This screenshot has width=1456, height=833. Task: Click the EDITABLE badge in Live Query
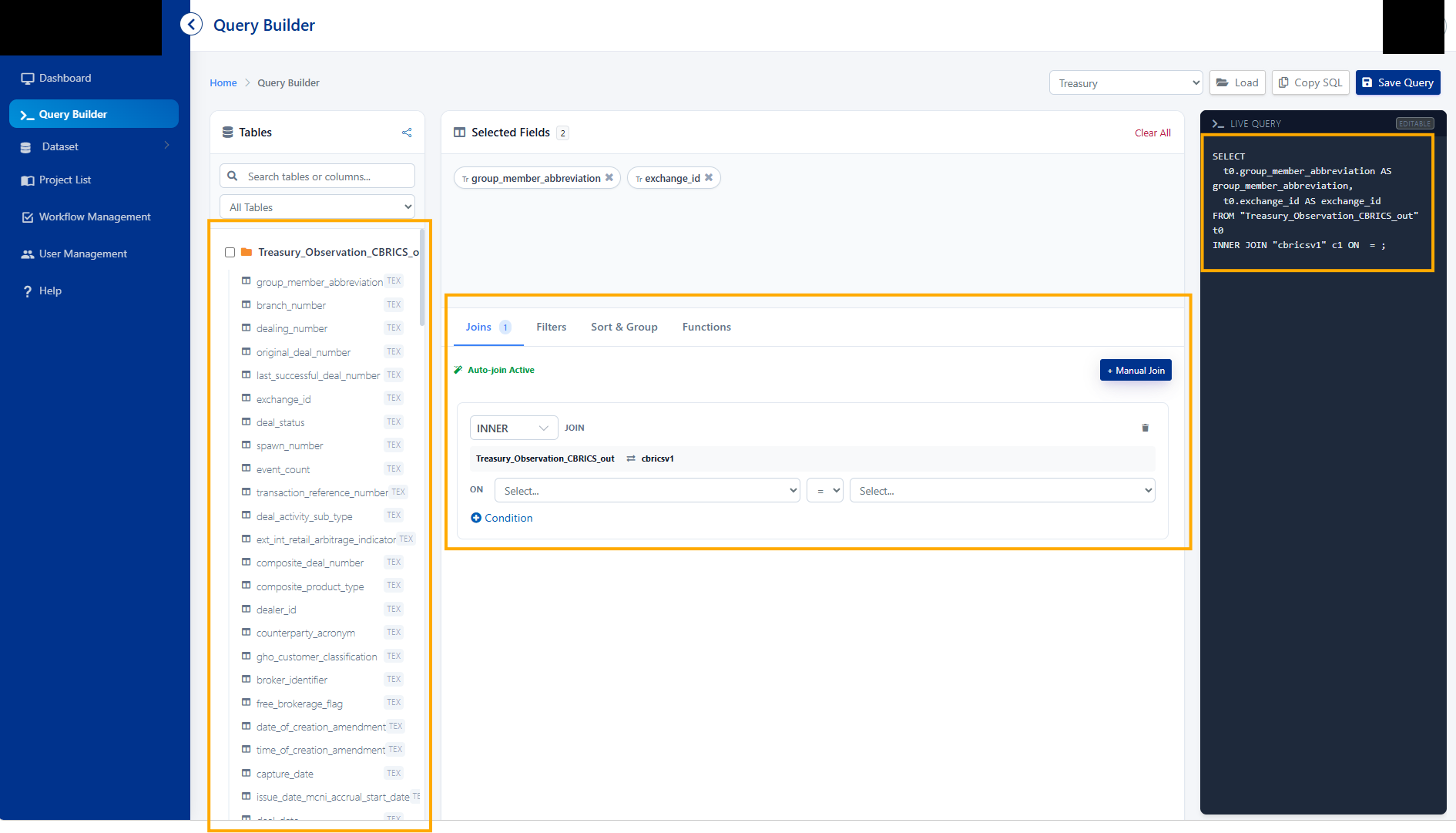point(1415,123)
